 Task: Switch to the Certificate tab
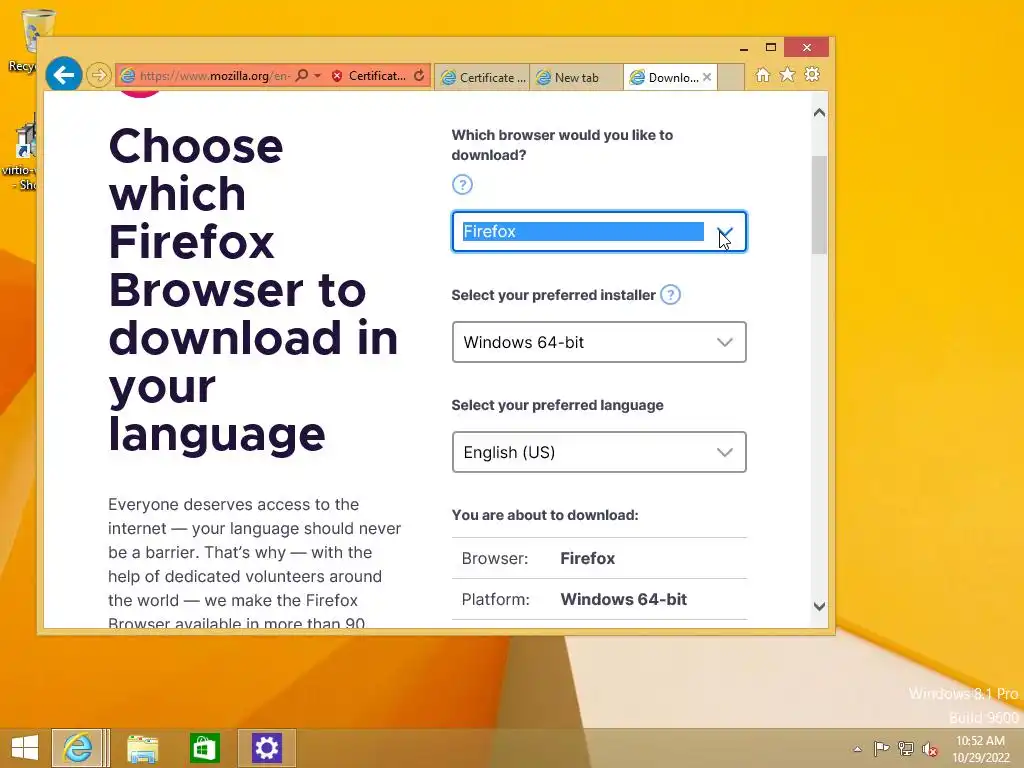(x=483, y=77)
